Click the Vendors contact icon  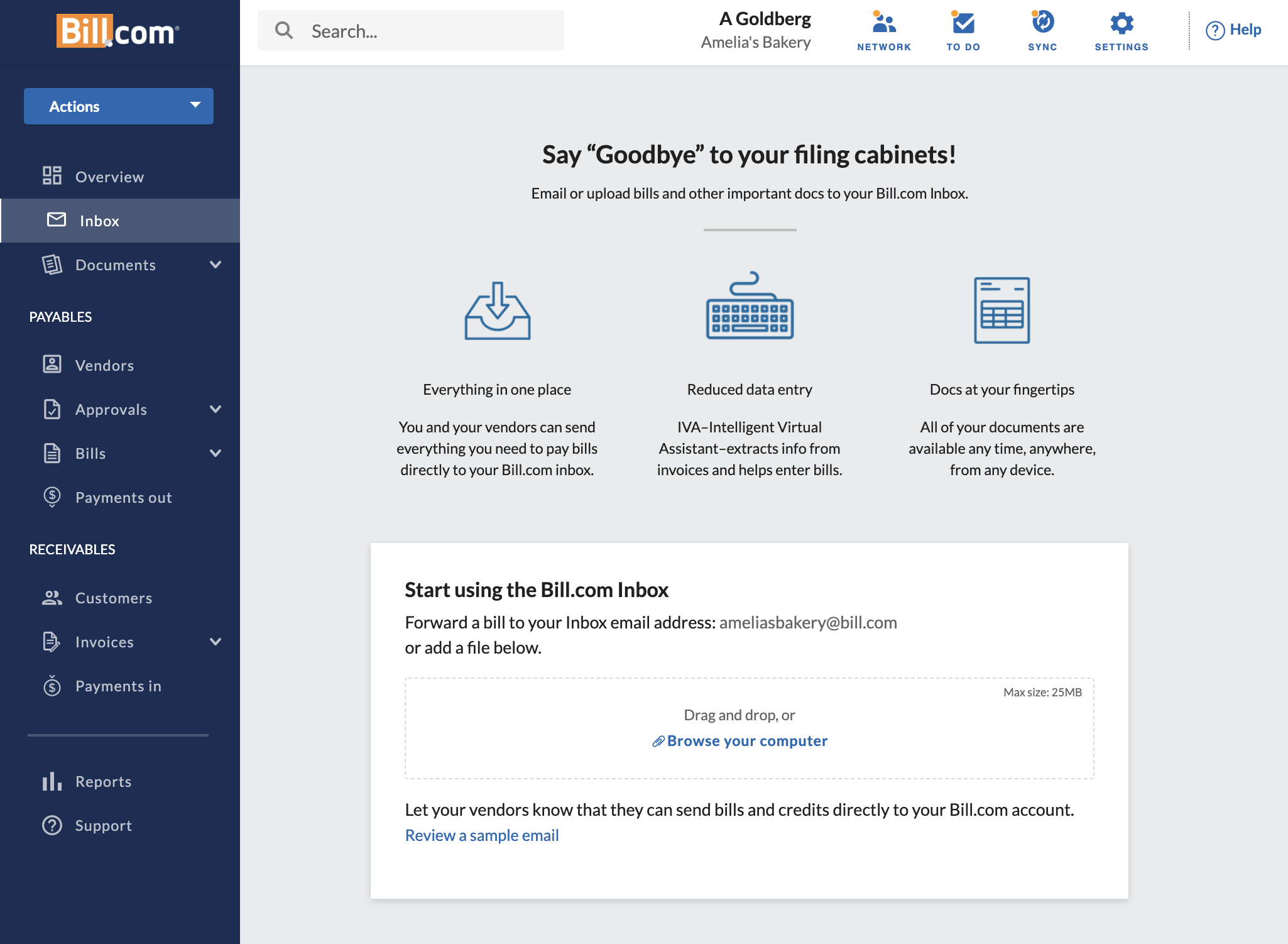(52, 364)
